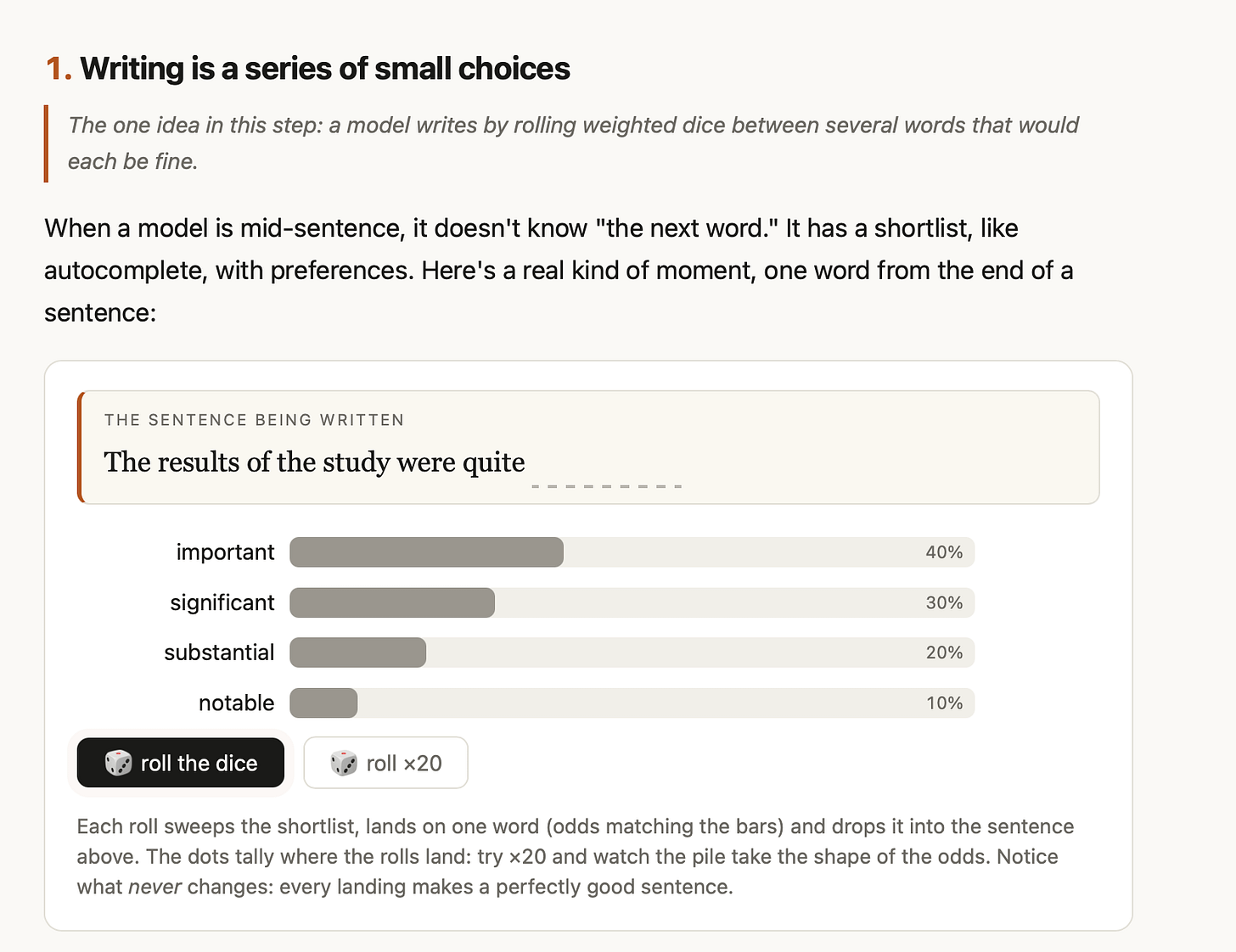
Task: Select the word label 'notable'
Action: pyautogui.click(x=236, y=703)
